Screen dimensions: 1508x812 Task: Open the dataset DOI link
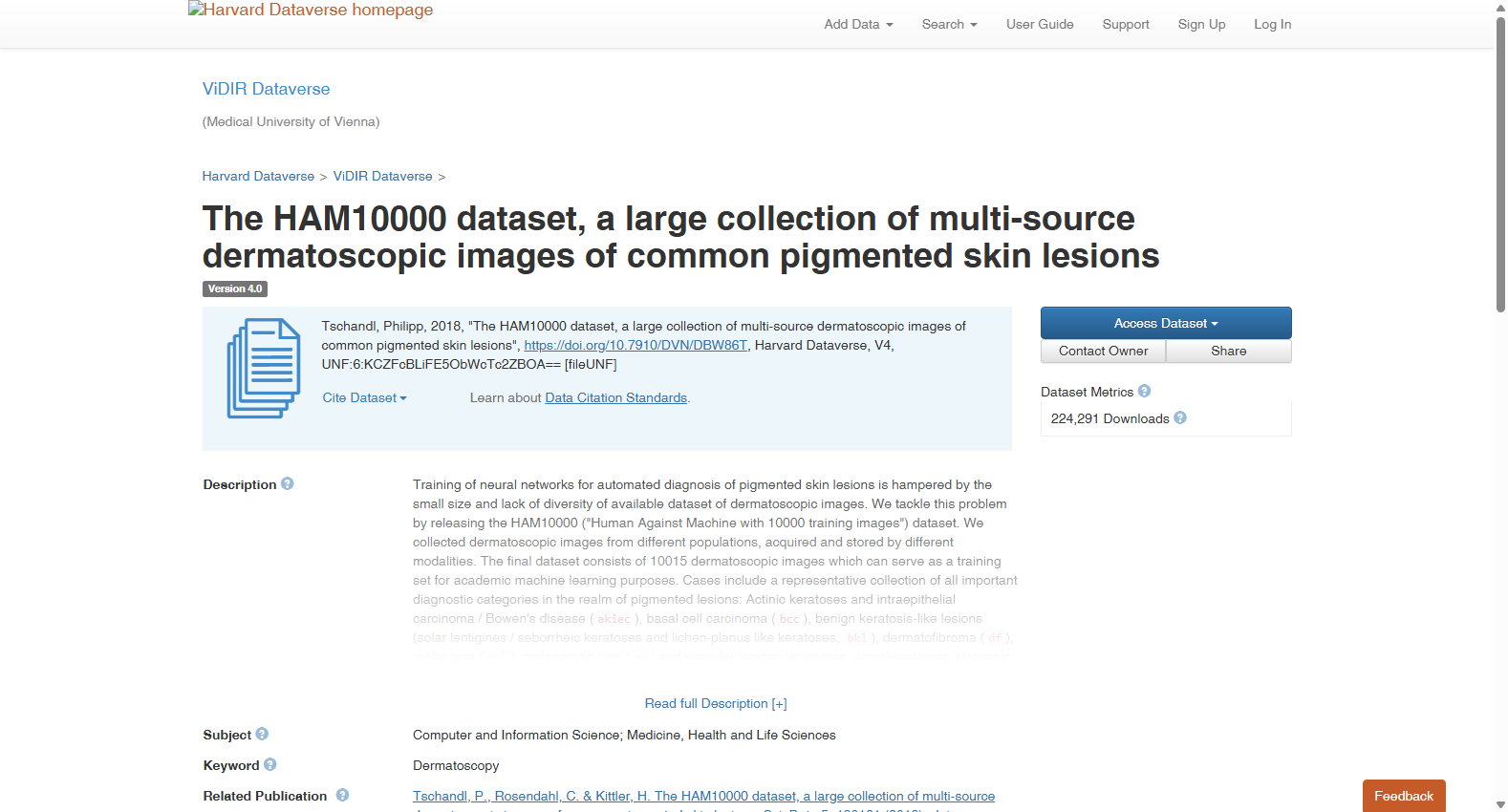click(636, 346)
